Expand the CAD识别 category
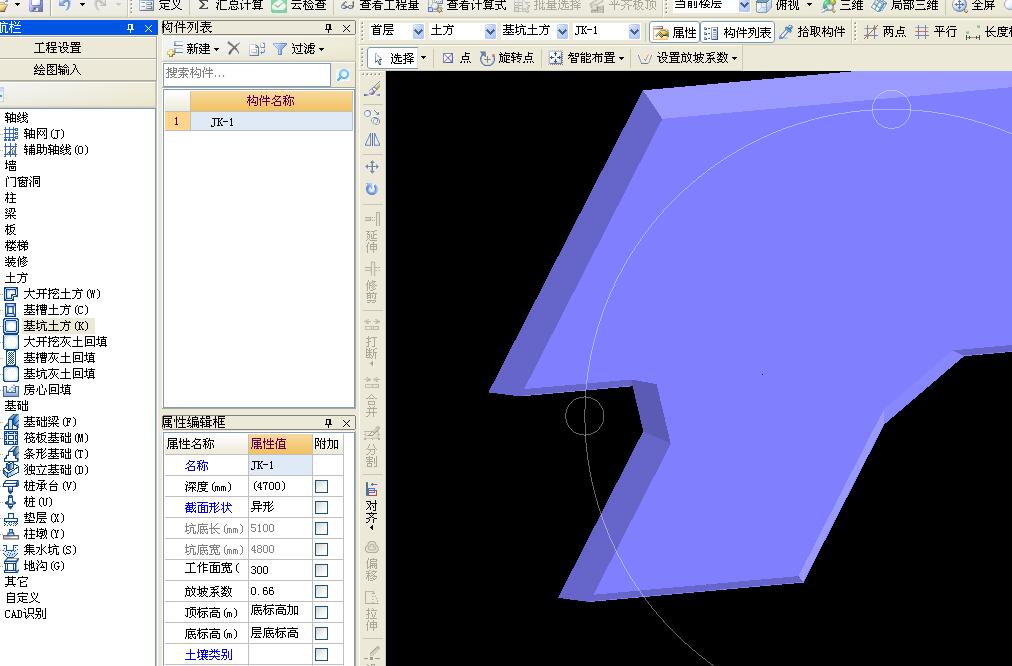The height and width of the screenshot is (666, 1012). (25, 614)
